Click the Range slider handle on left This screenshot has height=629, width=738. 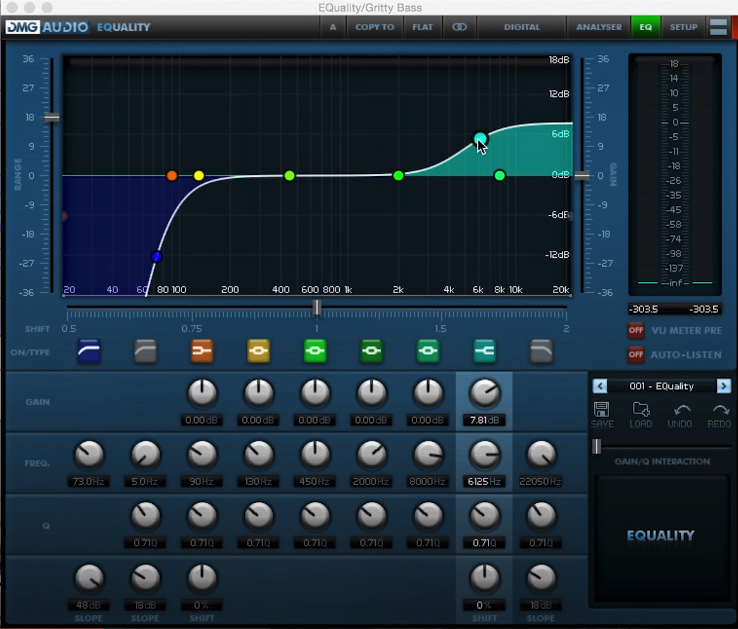(52, 117)
